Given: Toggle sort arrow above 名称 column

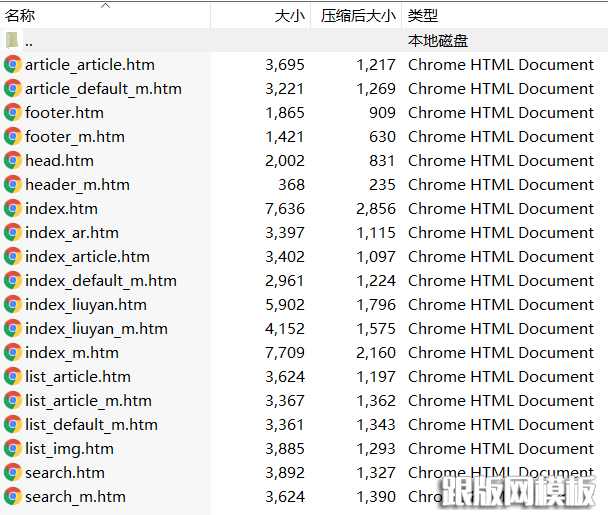Looking at the screenshot, I should point(106,5).
